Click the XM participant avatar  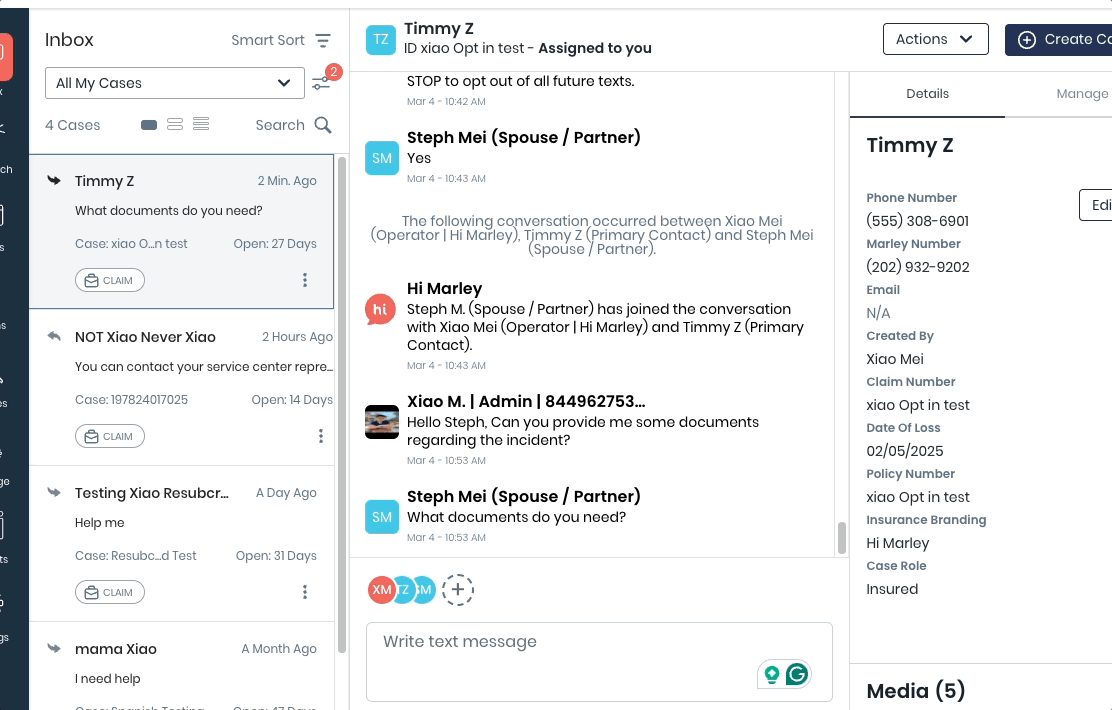pos(382,590)
